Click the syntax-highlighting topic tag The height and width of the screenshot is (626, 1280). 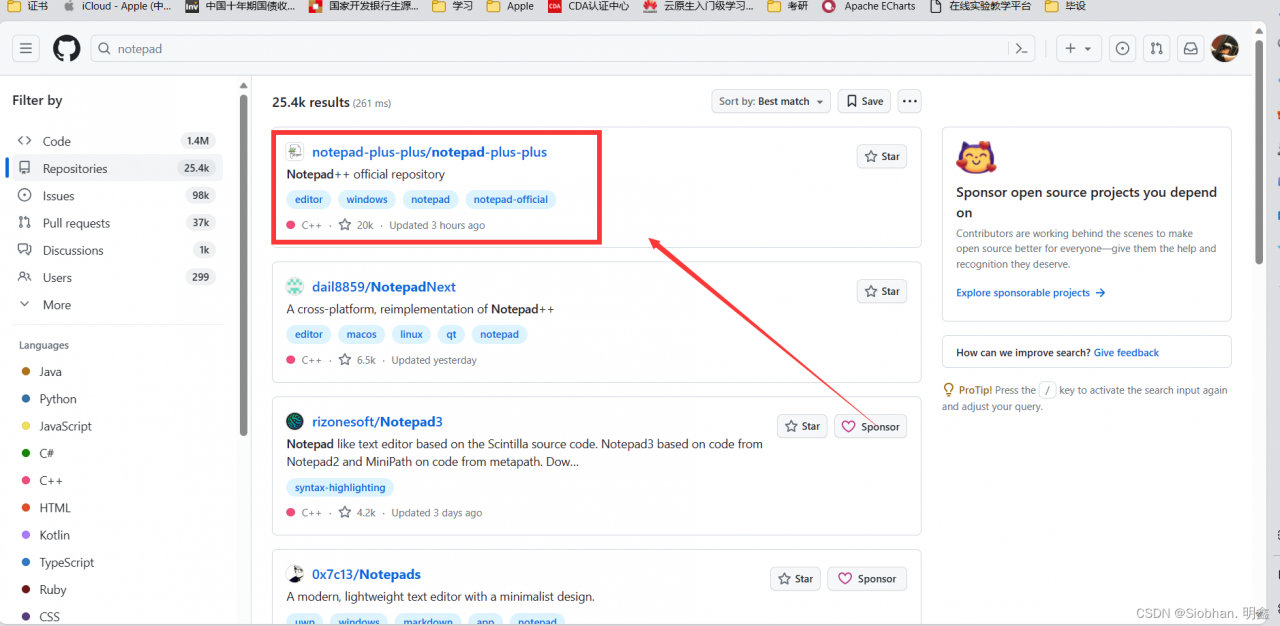340,487
